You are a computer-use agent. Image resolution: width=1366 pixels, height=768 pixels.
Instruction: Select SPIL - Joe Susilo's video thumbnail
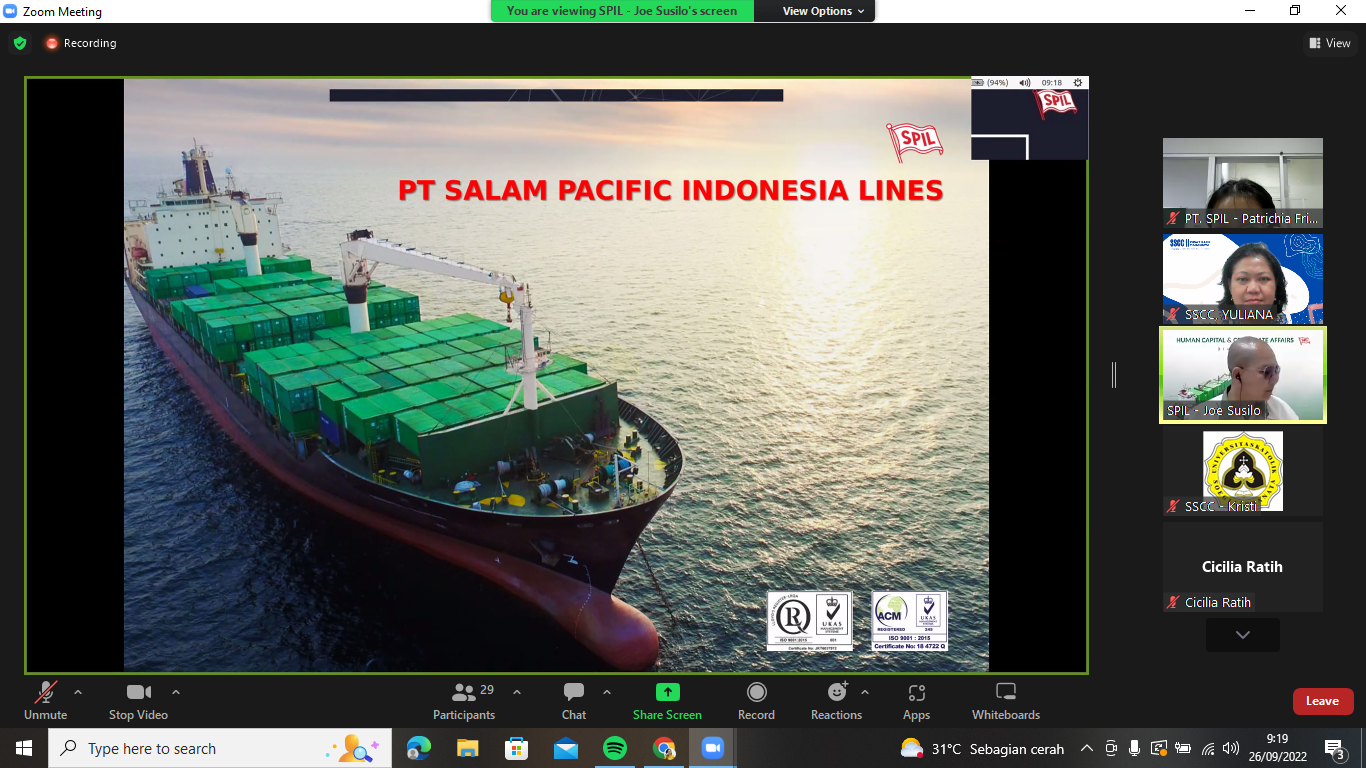pos(1242,375)
